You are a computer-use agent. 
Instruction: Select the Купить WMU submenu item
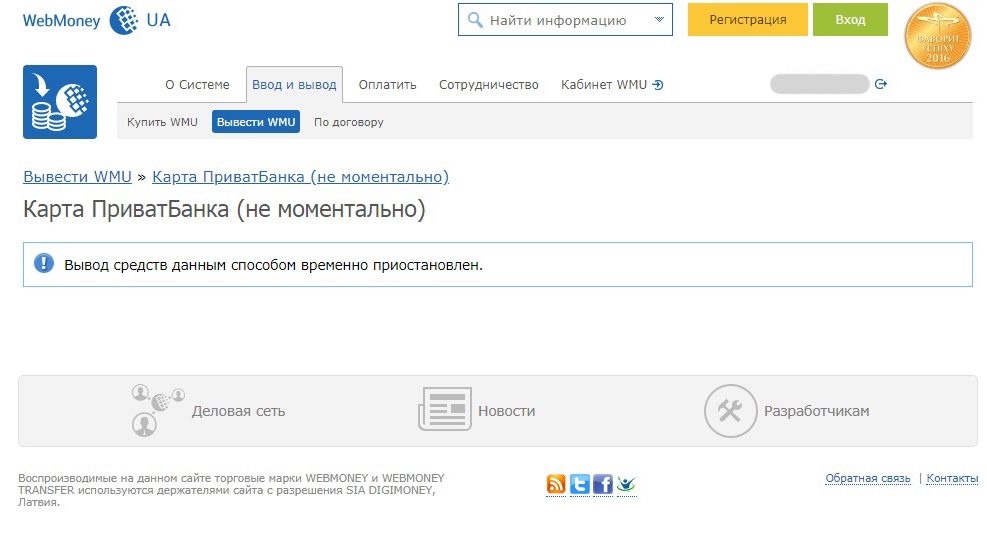[x=162, y=122]
